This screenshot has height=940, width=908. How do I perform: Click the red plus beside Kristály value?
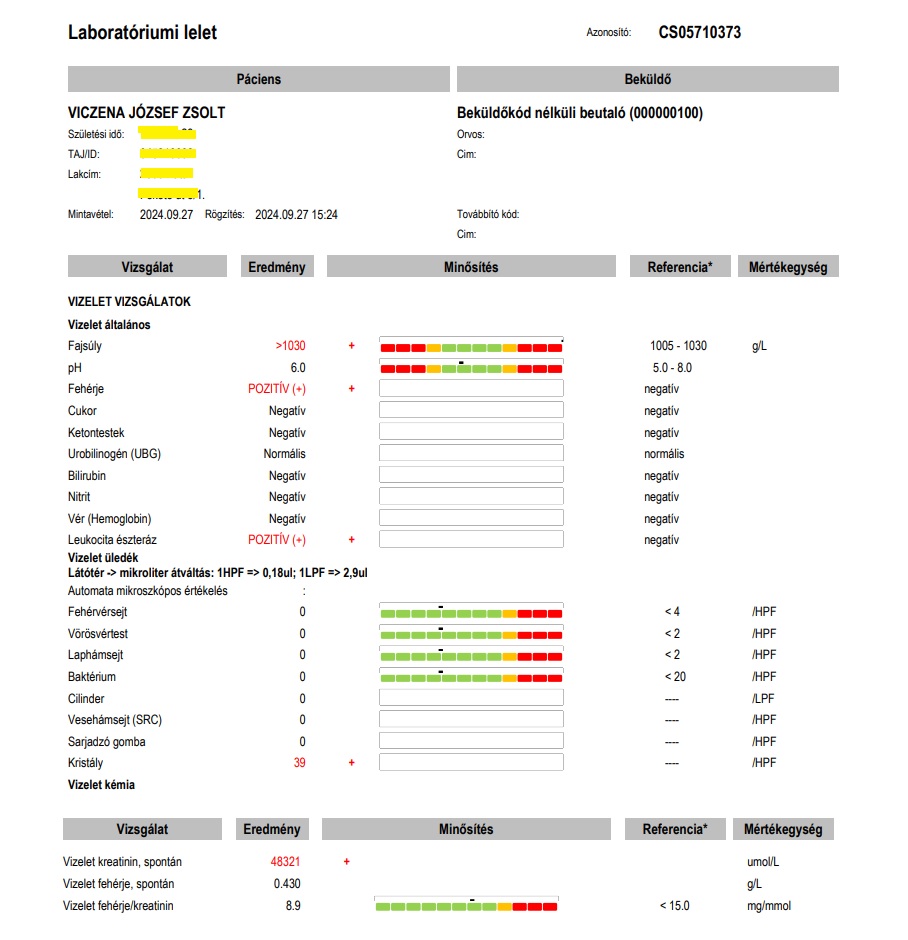pos(351,763)
